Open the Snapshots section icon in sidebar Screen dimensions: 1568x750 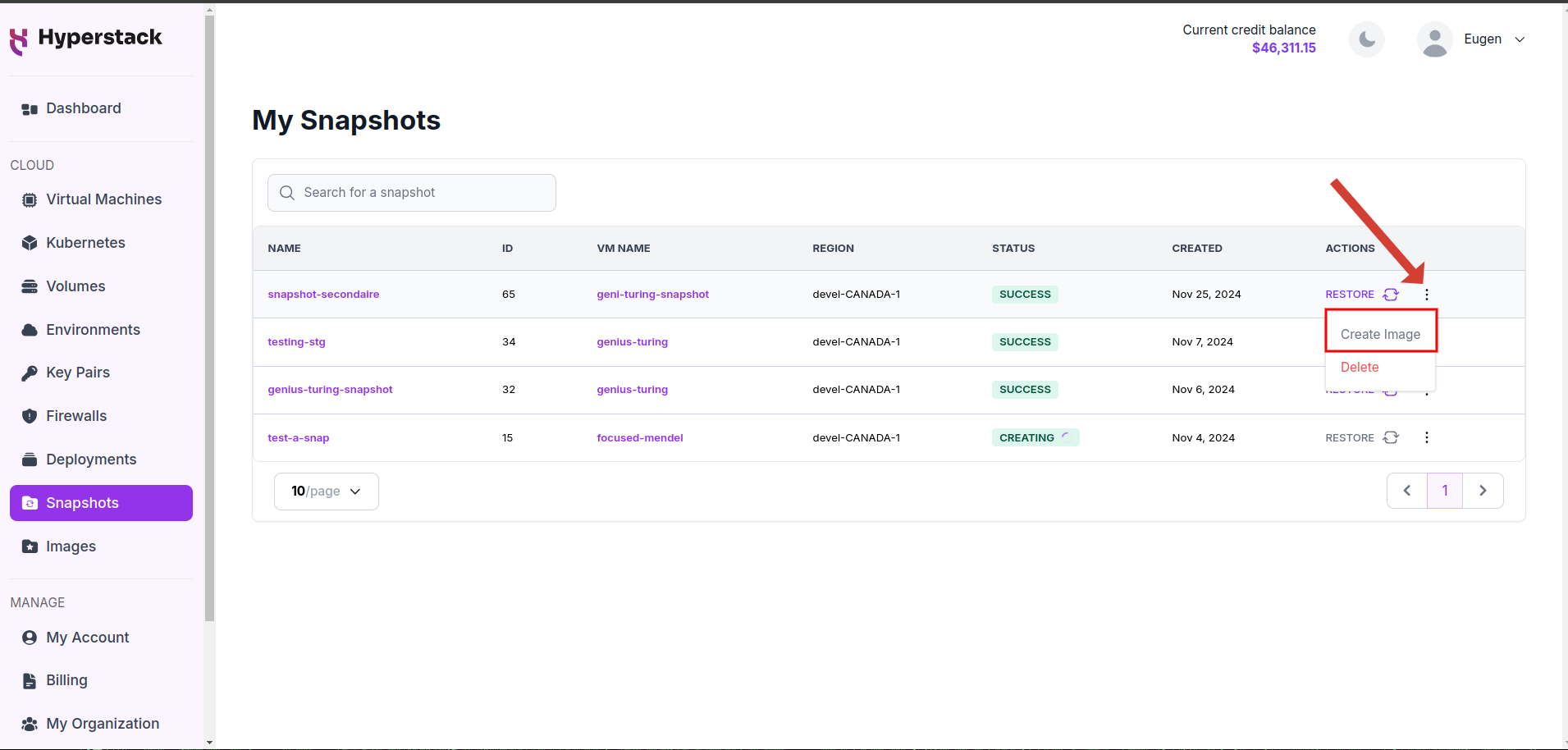click(x=30, y=502)
